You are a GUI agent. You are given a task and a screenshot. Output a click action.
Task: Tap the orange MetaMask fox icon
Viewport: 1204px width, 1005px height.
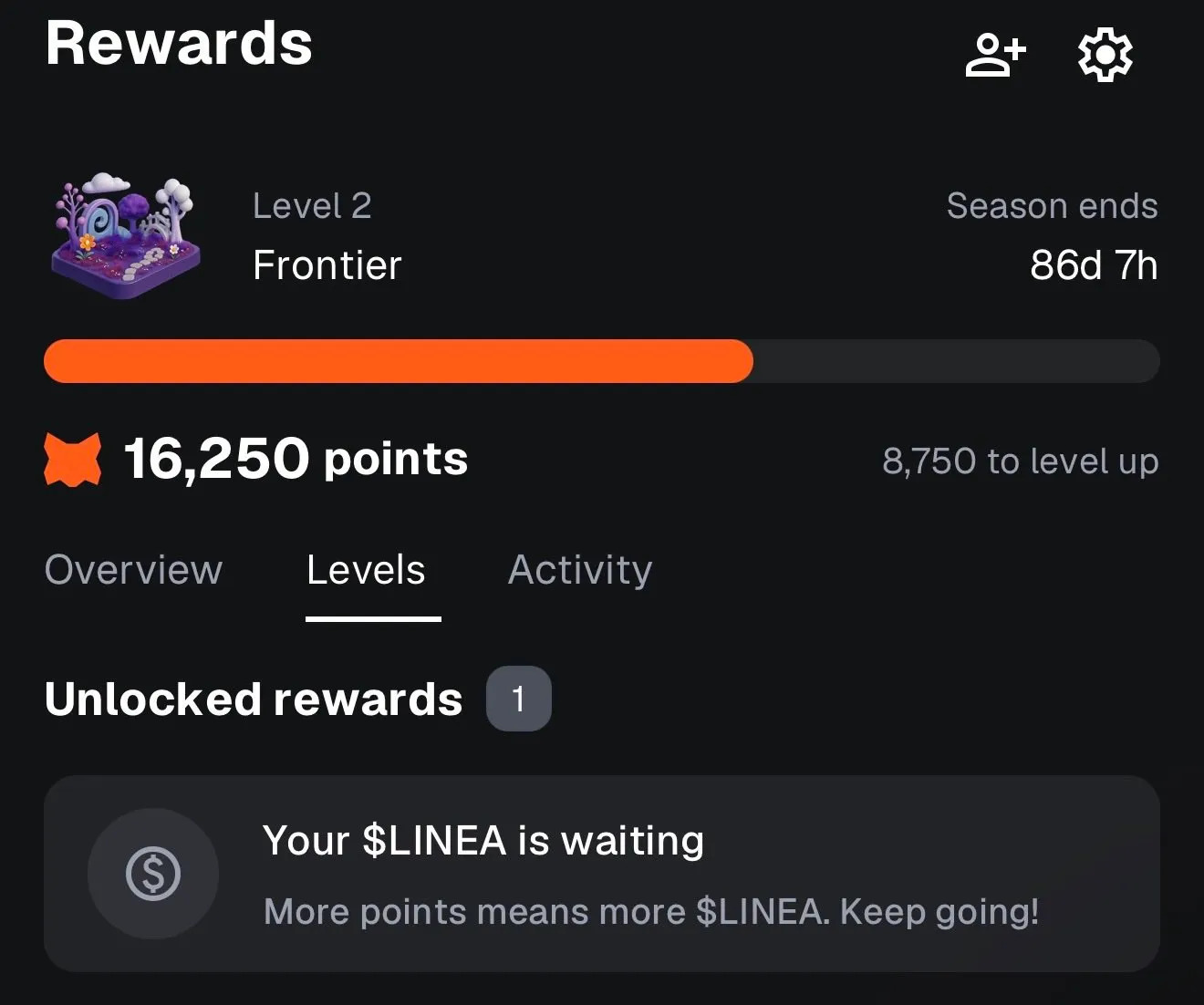73,460
